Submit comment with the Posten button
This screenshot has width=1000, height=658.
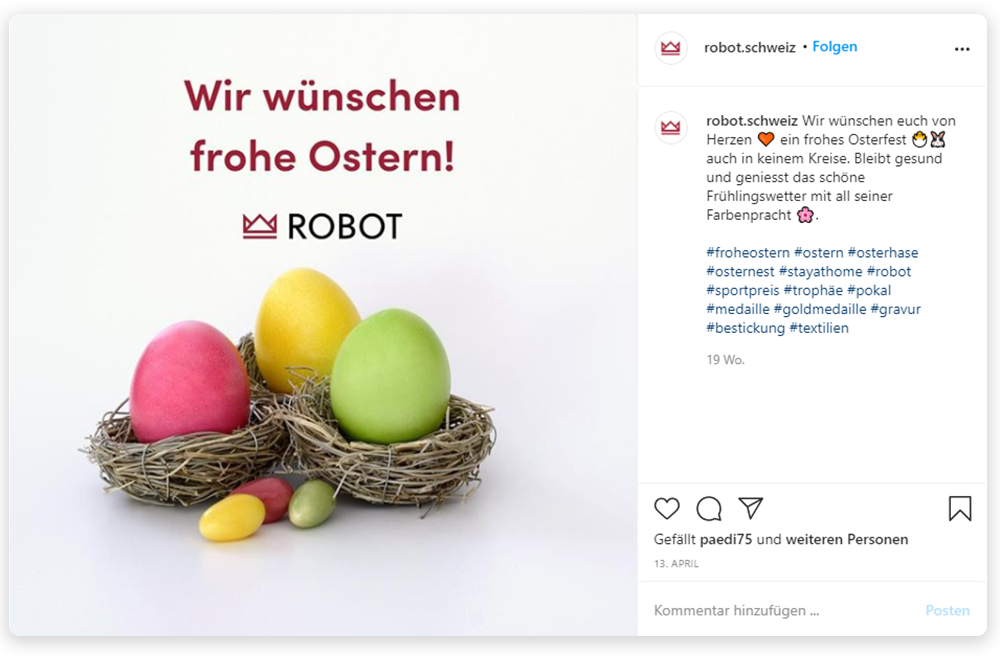click(x=947, y=611)
